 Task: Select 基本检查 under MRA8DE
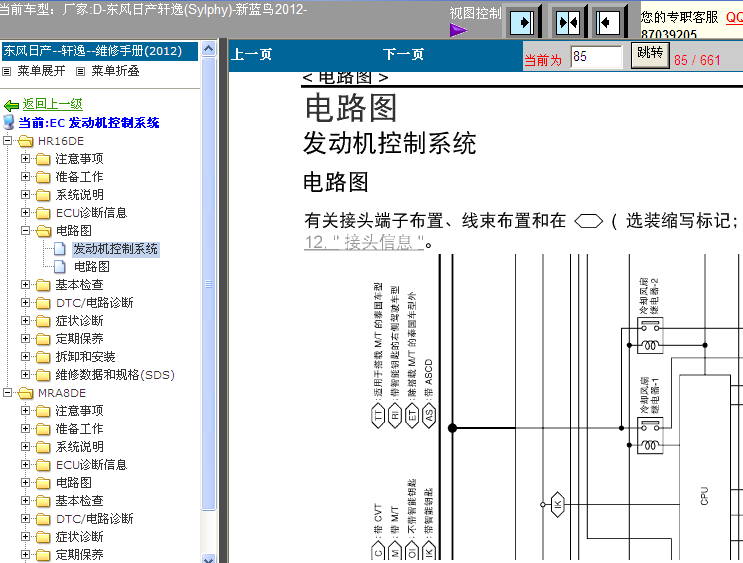tap(79, 501)
